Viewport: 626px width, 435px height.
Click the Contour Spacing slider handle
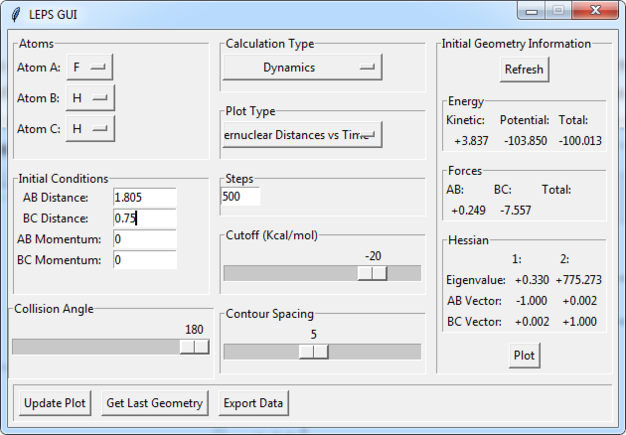[x=313, y=351]
